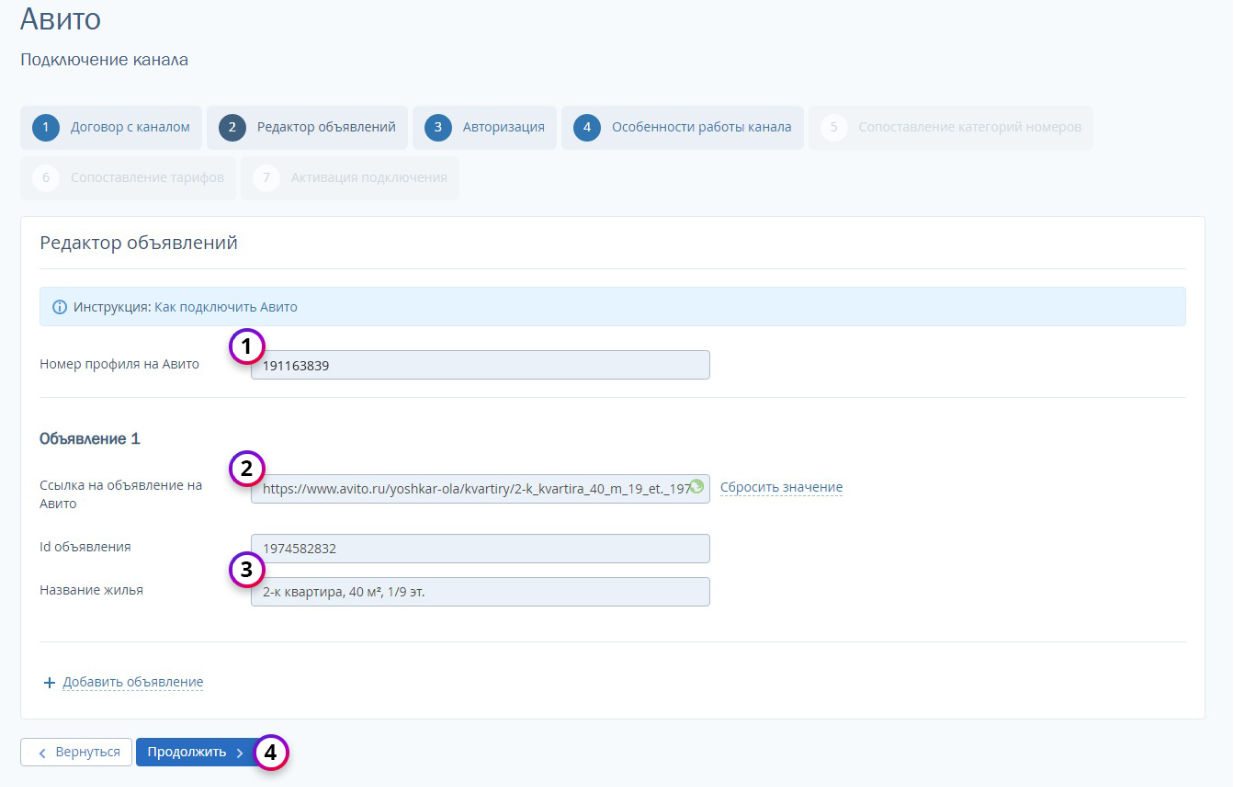Screen dimensions: 1235x787
Task: Click the info icon in the instruction banner
Action: point(59,307)
